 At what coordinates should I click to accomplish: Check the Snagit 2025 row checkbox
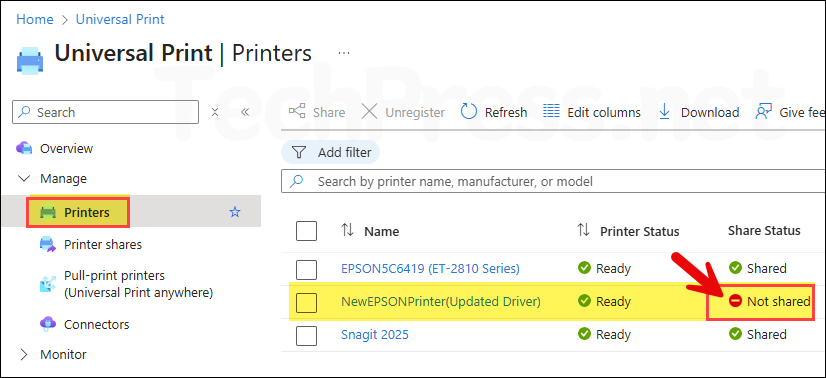307,335
